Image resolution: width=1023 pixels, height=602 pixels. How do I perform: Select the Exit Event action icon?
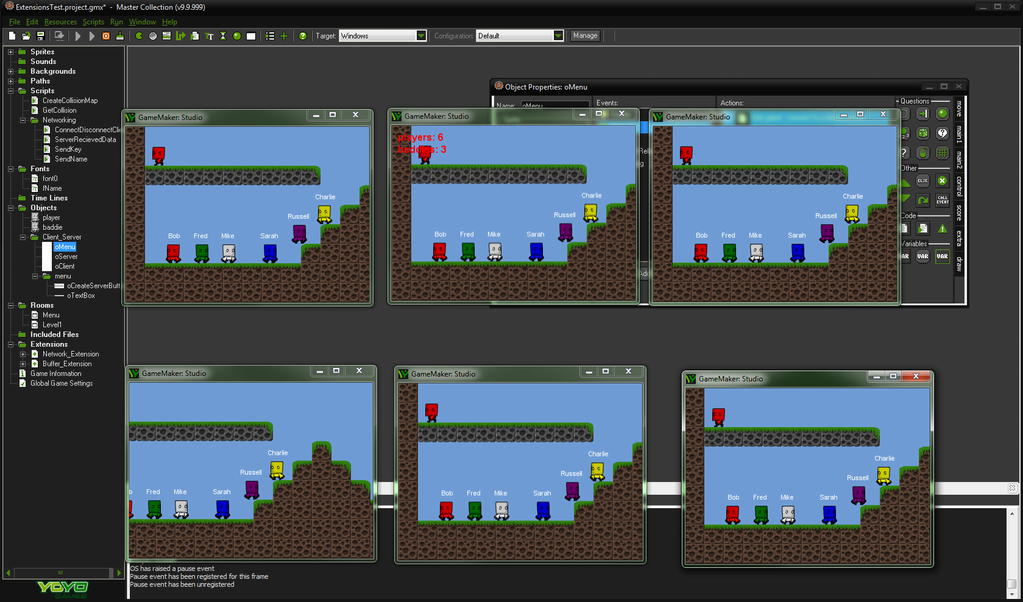coord(942,181)
